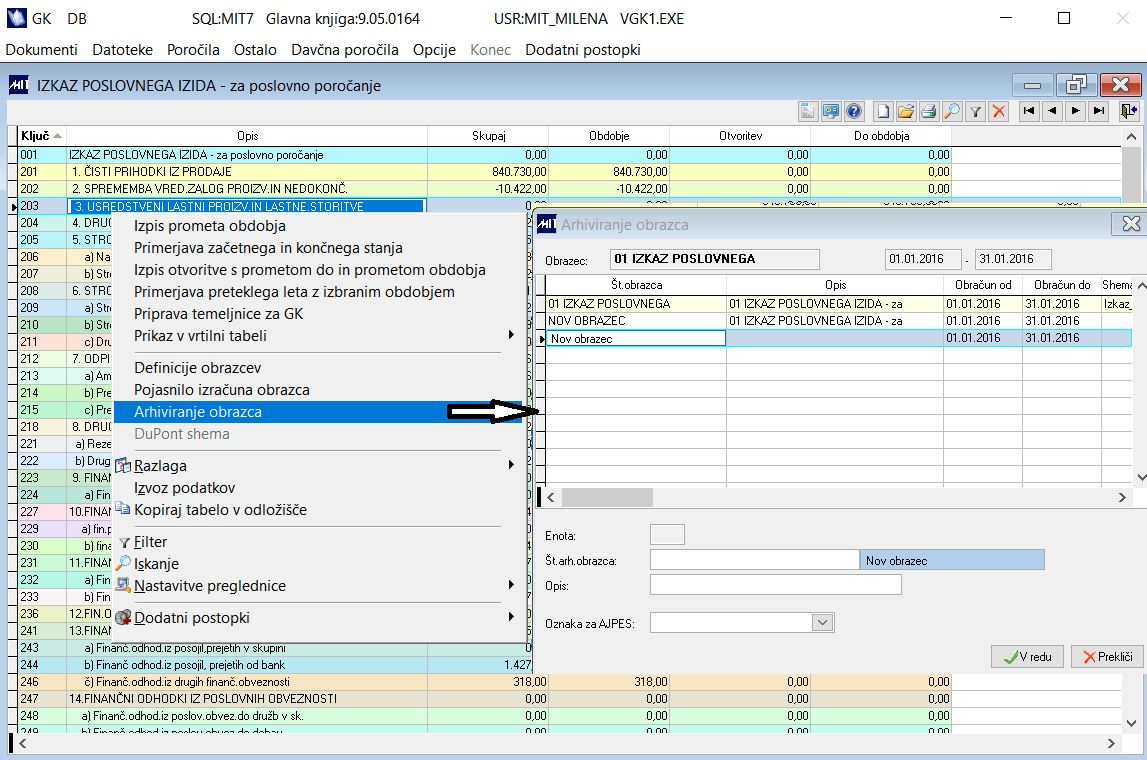Screen dimensions: 1147x760
Task: Click the printer icon in toolbar
Action: pyautogui.click(x=929, y=111)
